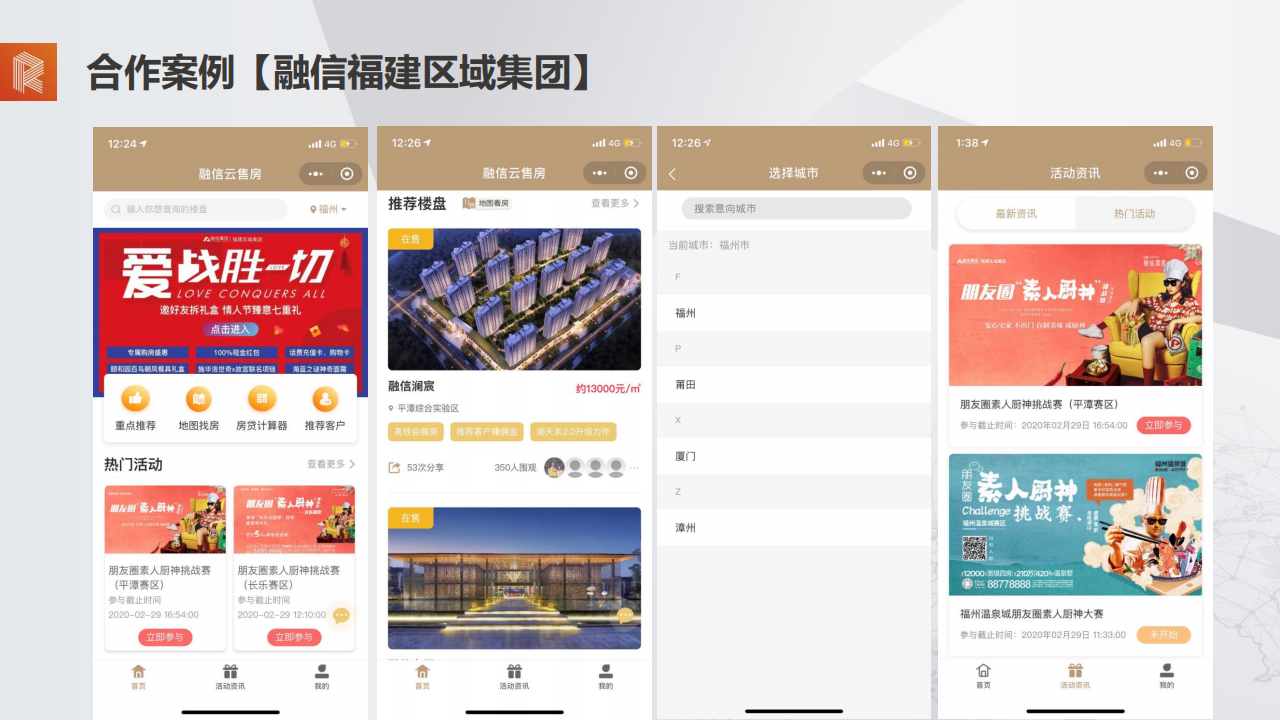Screen dimensions: 1280x720
Task: Click 约13000元/㎡ price text
Action: click(608, 388)
